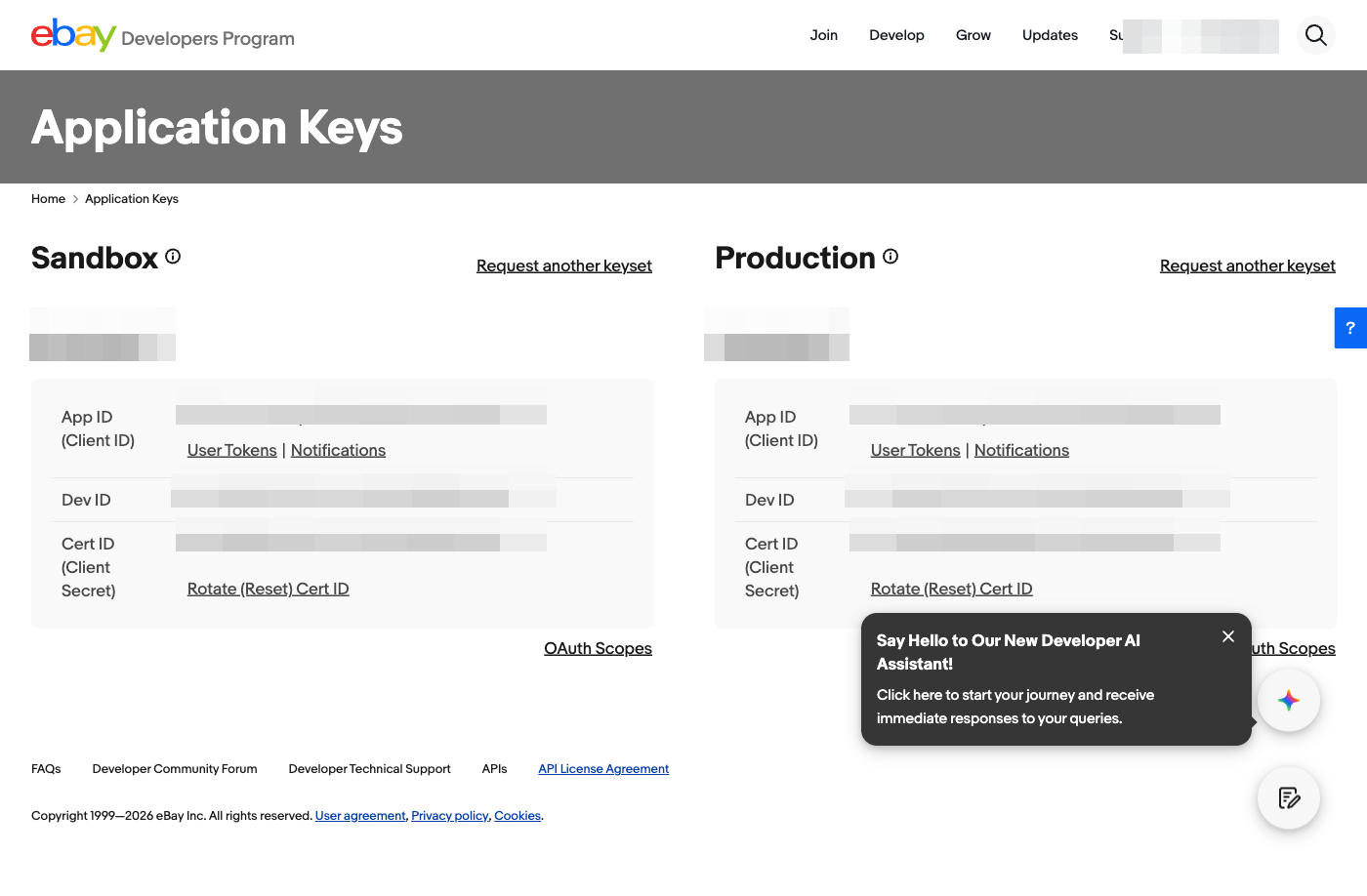Screen dimensions: 1367x896
Task: View Sandbox info tooltip icon
Action: point(173,256)
